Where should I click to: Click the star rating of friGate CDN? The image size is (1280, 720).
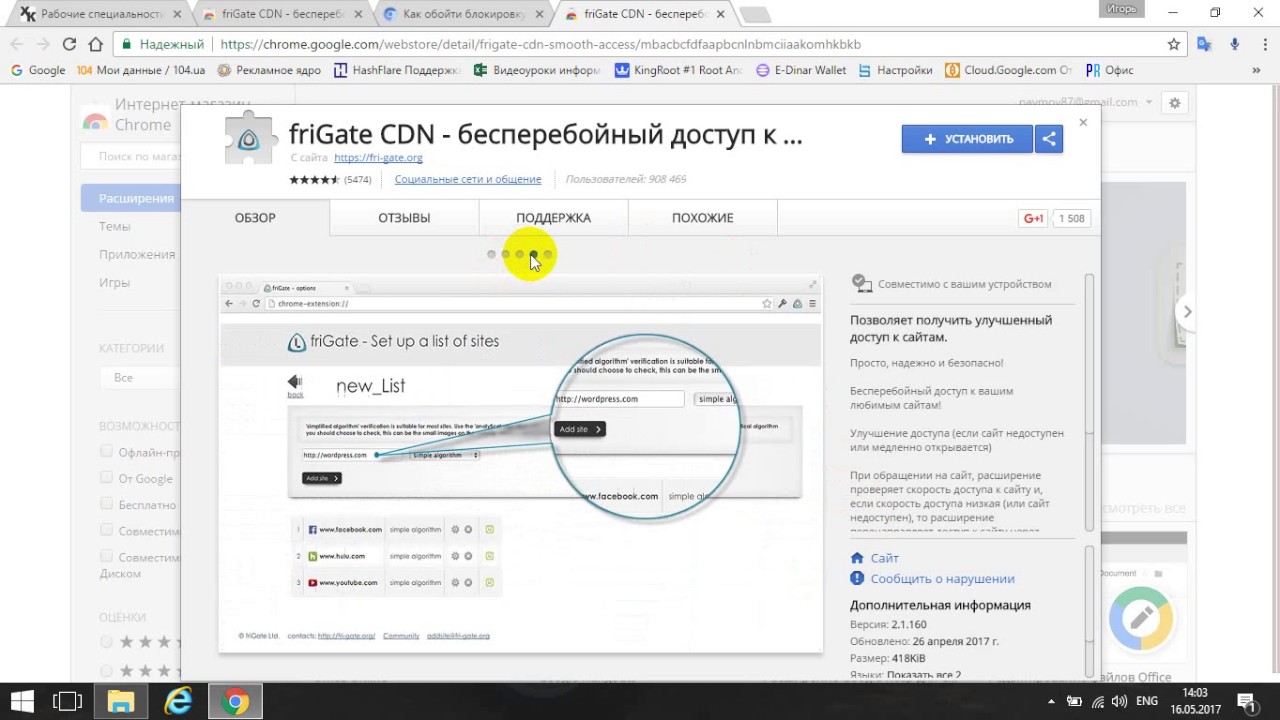pos(315,180)
